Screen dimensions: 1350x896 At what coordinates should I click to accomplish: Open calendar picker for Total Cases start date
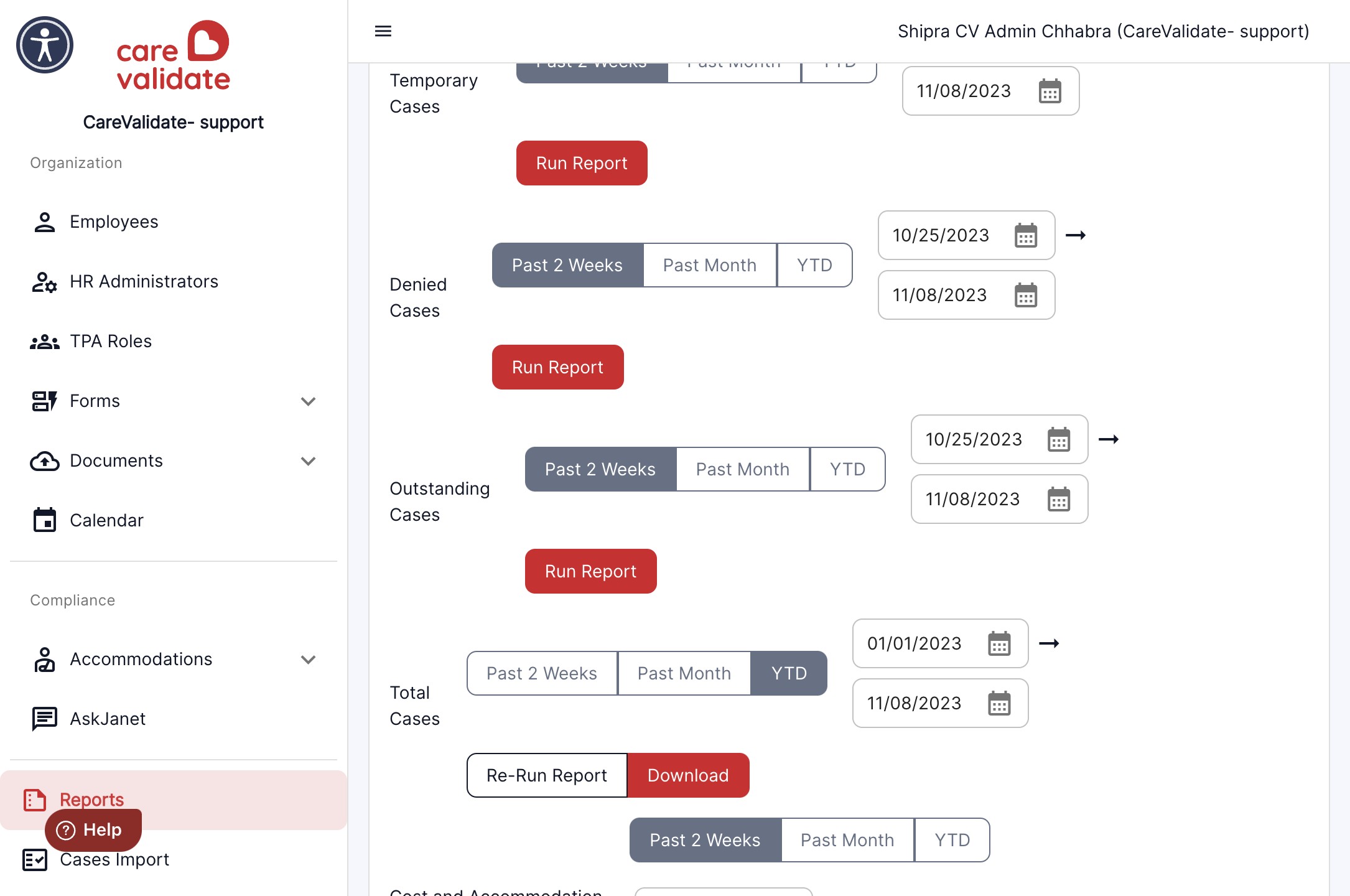point(999,644)
